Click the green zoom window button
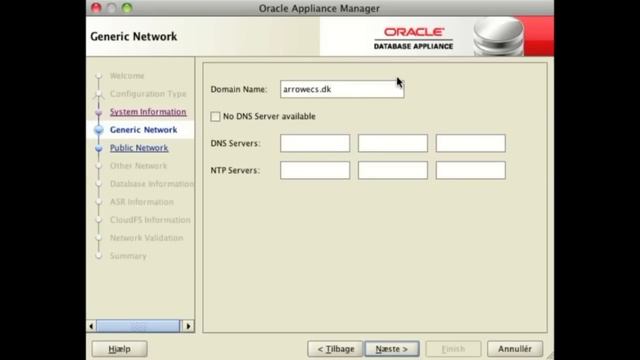Image resolution: width=640 pixels, height=360 pixels. click(x=127, y=8)
